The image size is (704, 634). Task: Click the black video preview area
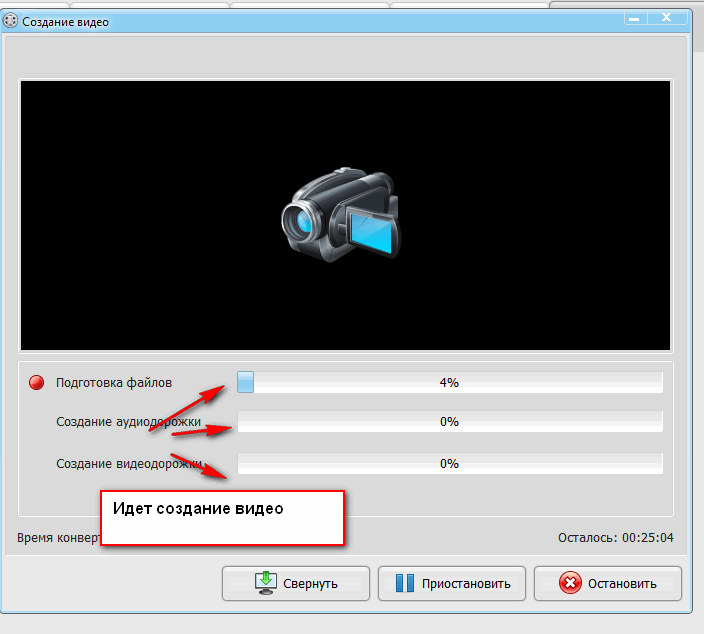(345, 215)
